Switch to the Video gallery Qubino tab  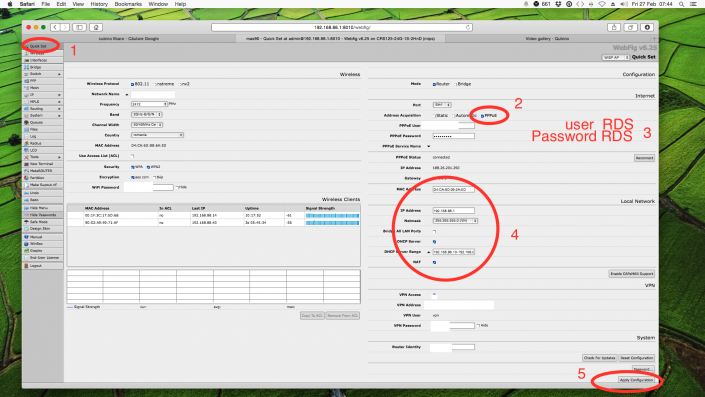pos(547,39)
